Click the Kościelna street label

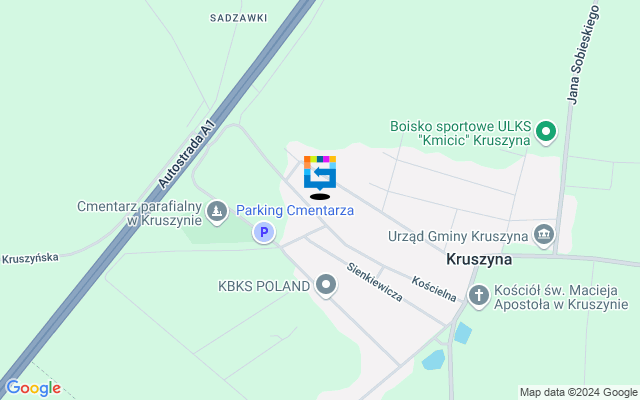(x=434, y=289)
